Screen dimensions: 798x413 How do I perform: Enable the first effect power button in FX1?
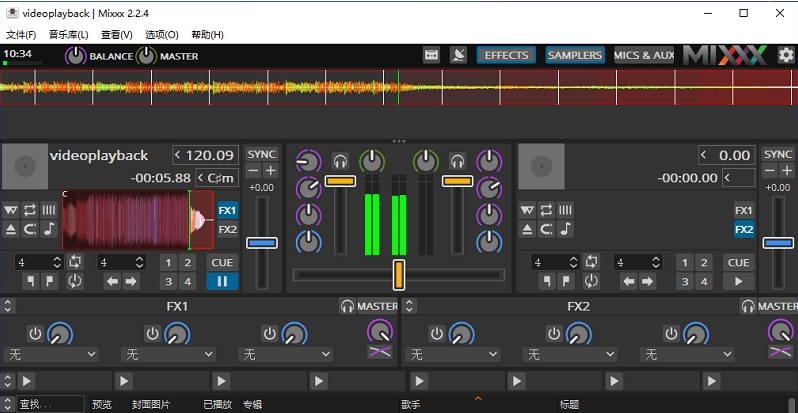[x=35, y=333]
